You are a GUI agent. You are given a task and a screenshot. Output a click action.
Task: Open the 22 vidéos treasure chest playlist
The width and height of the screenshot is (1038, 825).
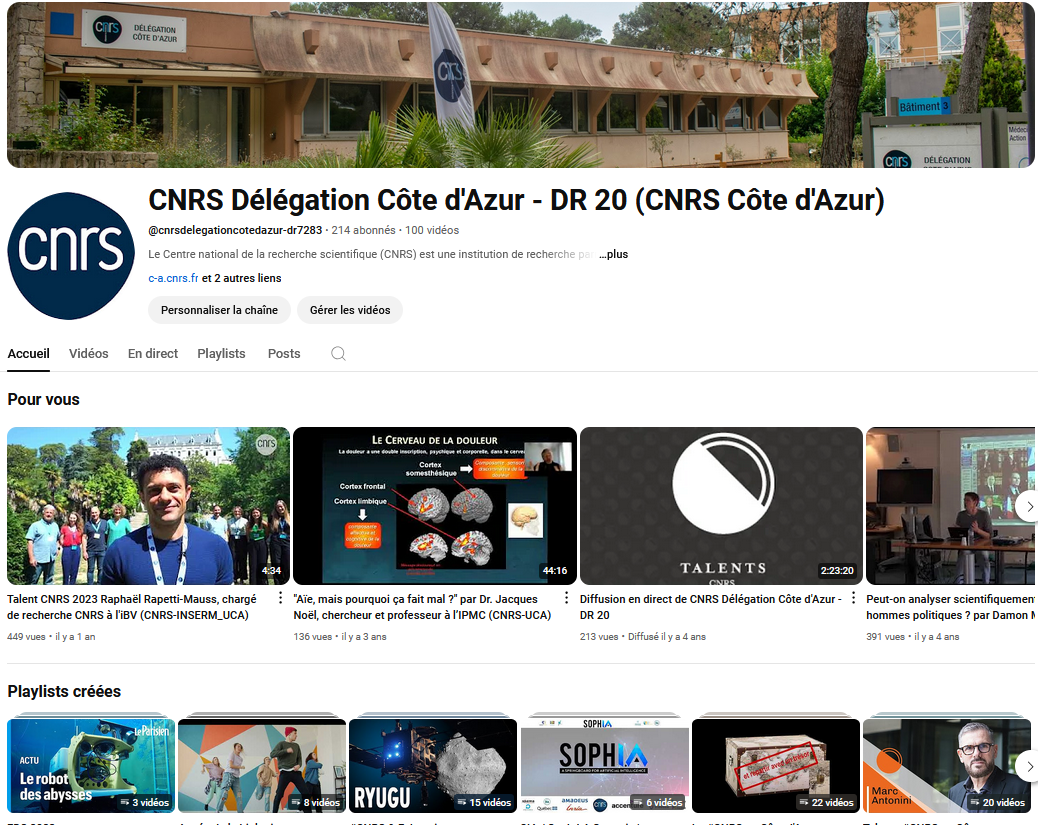pyautogui.click(x=776, y=766)
